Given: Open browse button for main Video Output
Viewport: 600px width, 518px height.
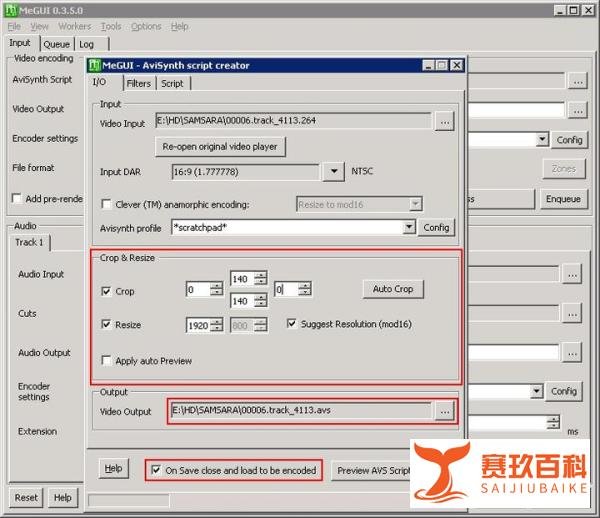Looking at the screenshot, I should [x=578, y=111].
